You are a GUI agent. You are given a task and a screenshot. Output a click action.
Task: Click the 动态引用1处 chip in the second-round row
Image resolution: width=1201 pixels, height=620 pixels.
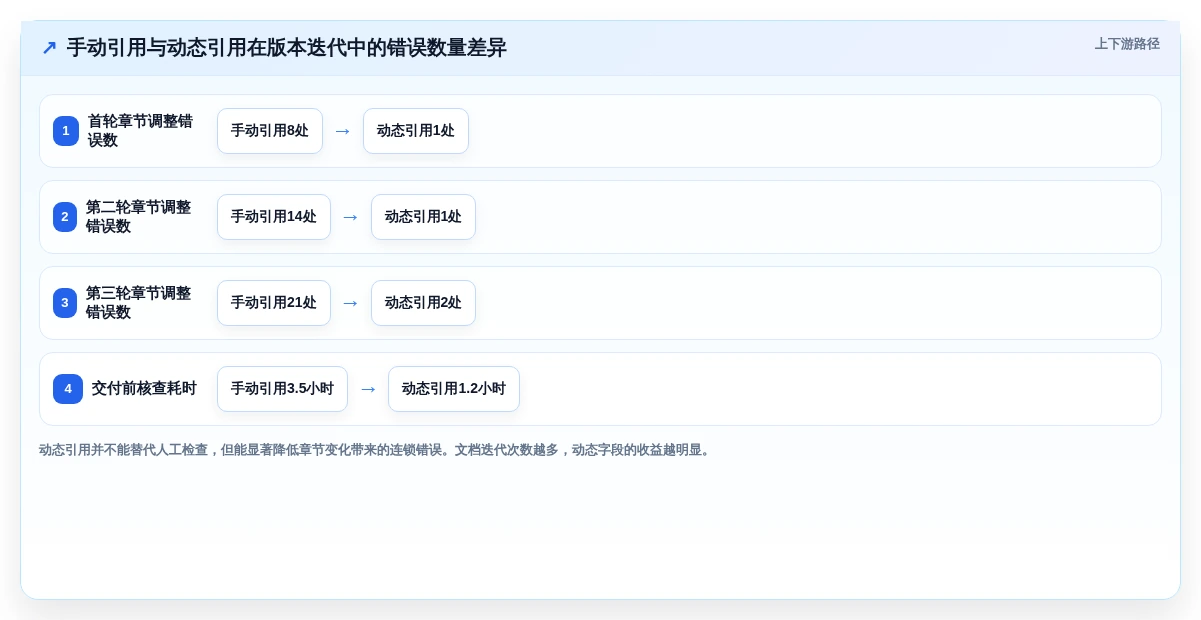[424, 217]
